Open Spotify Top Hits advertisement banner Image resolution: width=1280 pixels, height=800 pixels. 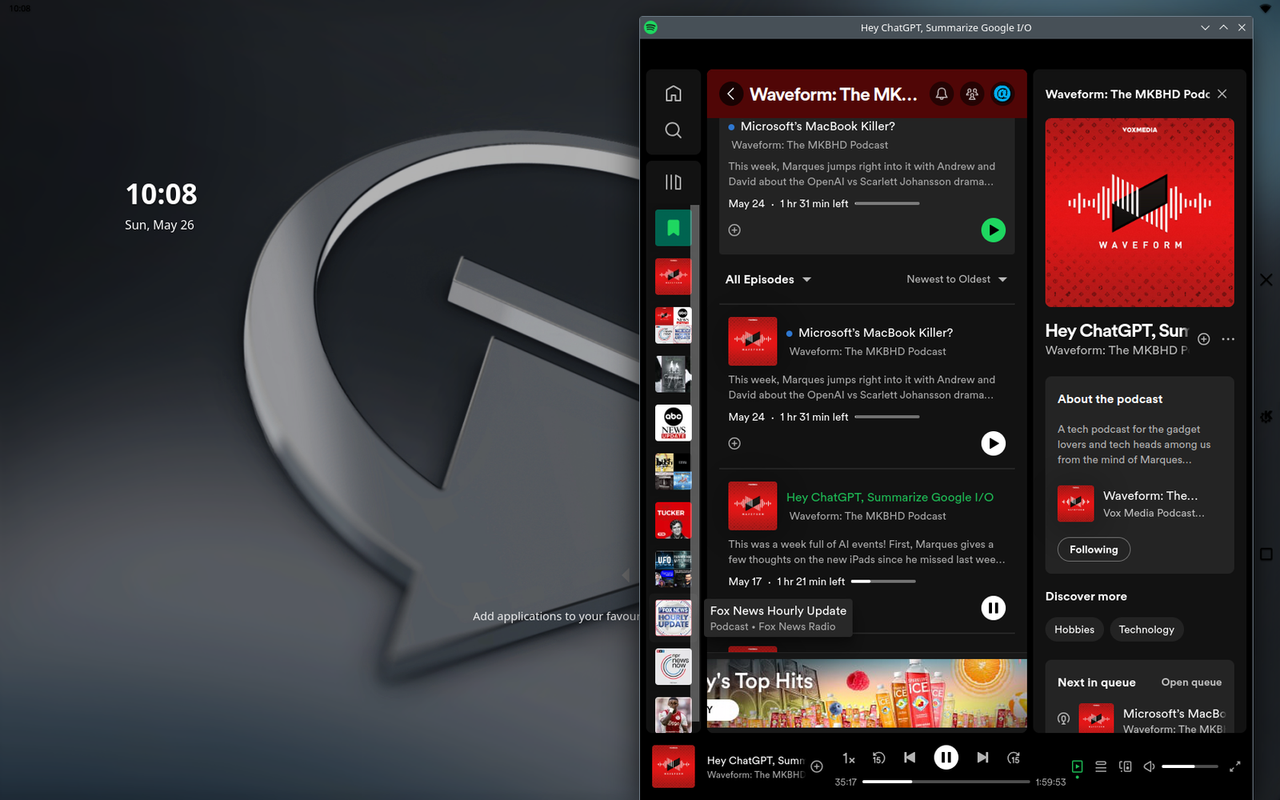click(867, 693)
